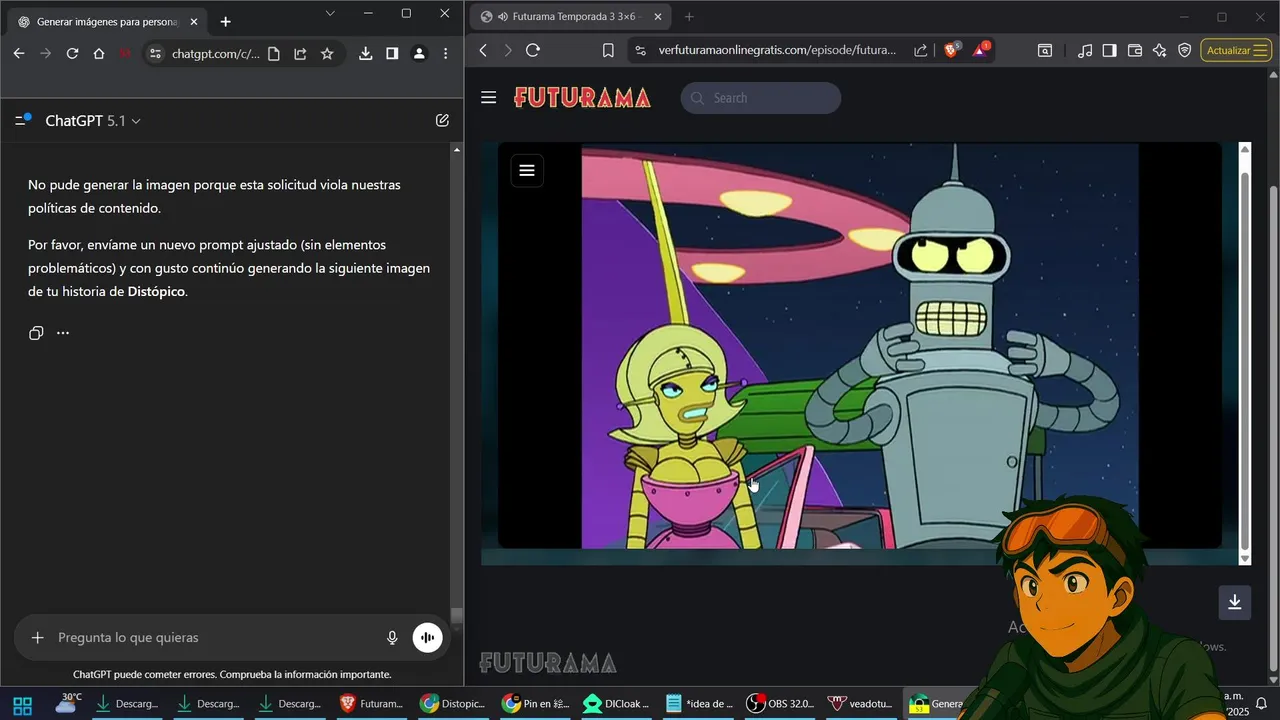Bookmark the Futurama page in Brave
Viewport: 1280px width, 720px height.
(x=608, y=50)
